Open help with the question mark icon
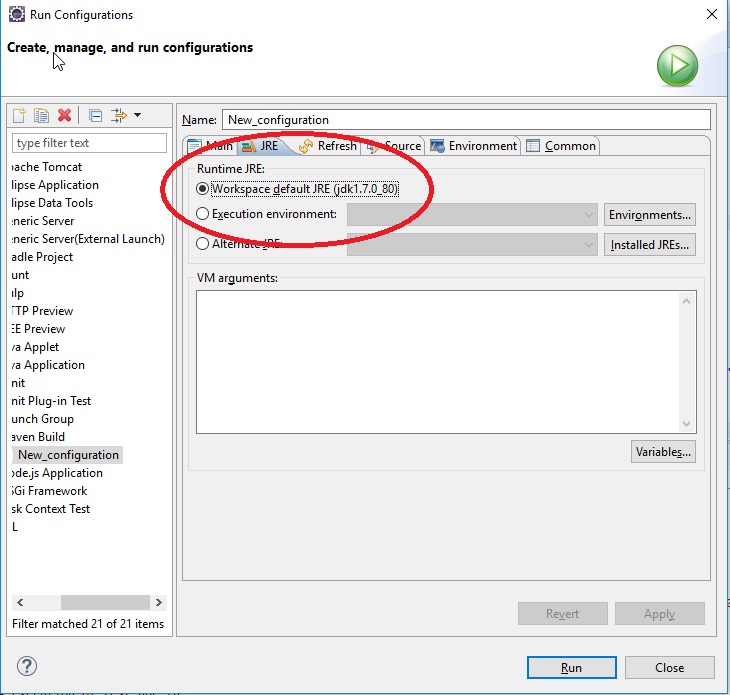Viewport: 730px width, 695px height. 27,666
